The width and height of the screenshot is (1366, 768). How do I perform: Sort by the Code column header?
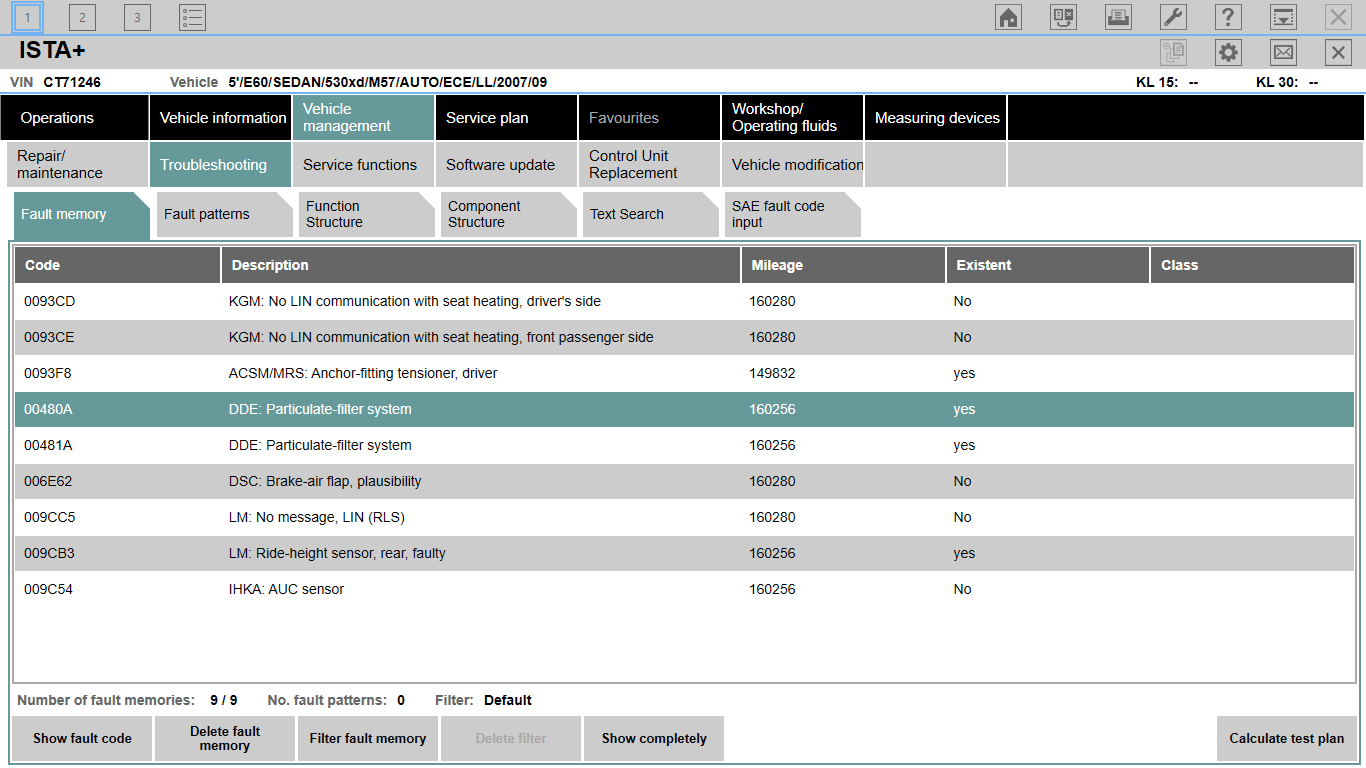[x=118, y=265]
